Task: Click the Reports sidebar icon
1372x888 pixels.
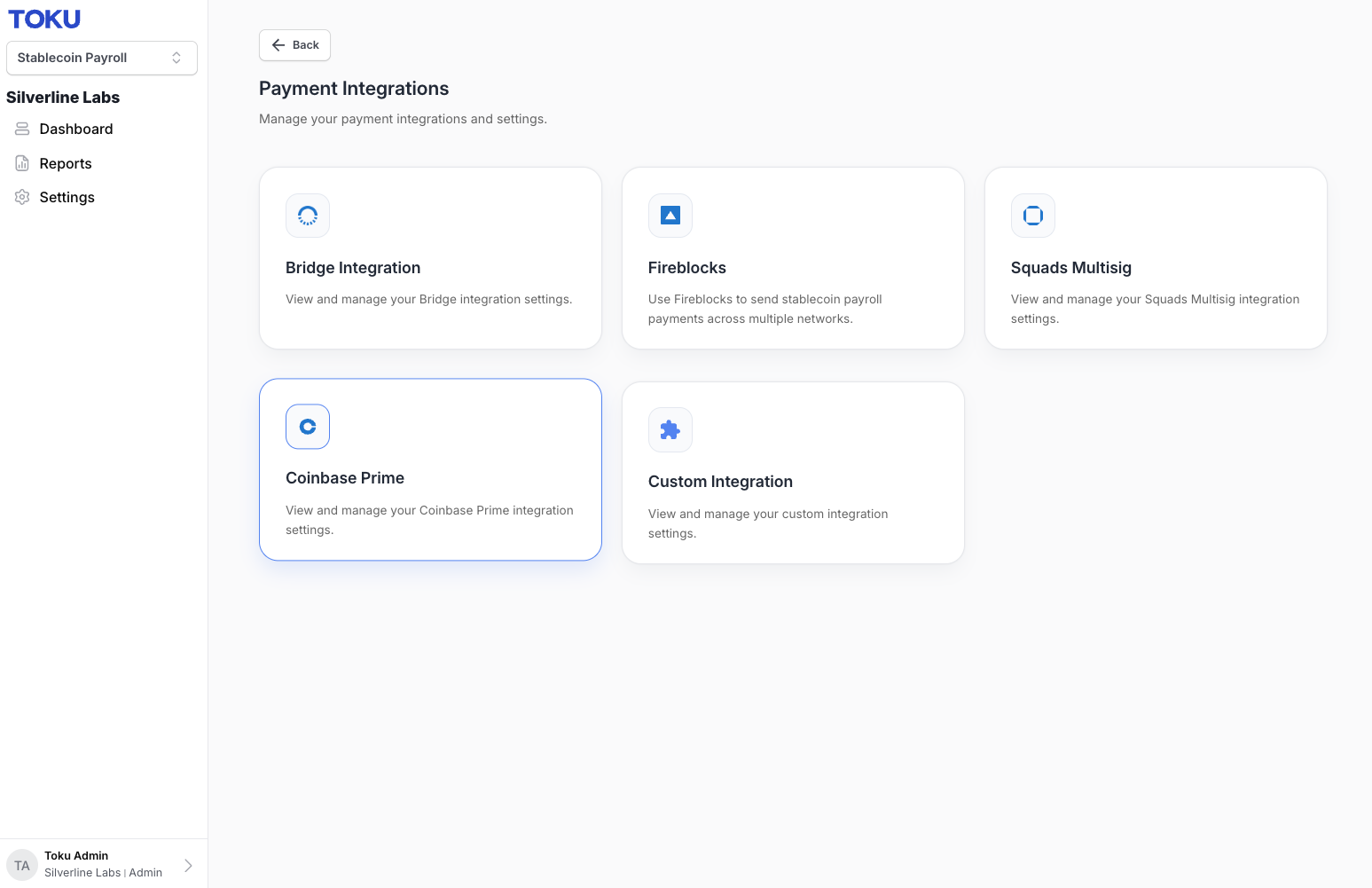Action: pos(22,163)
